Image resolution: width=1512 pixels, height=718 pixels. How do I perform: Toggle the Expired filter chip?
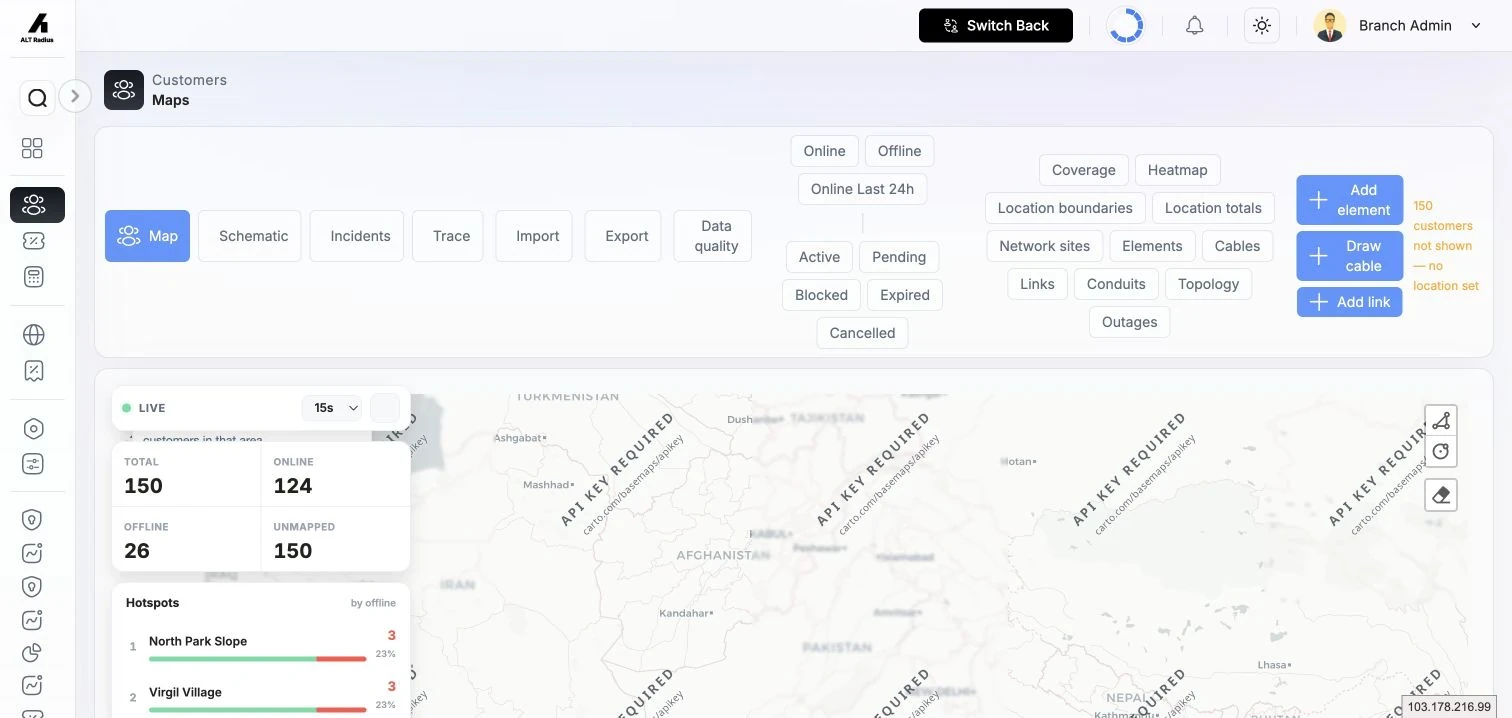tap(905, 295)
